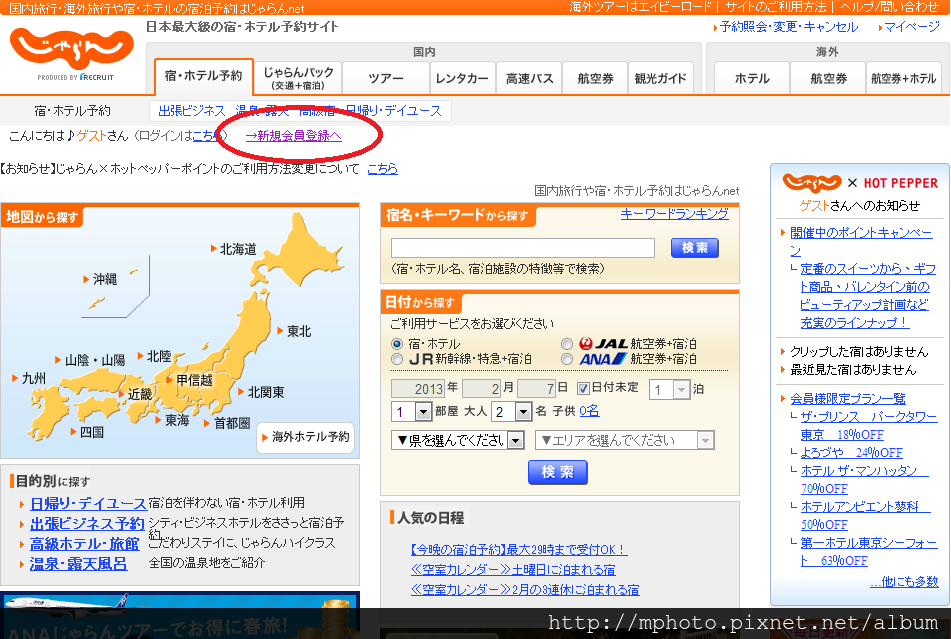Open the 部屋 room count dropdown

tap(411, 412)
